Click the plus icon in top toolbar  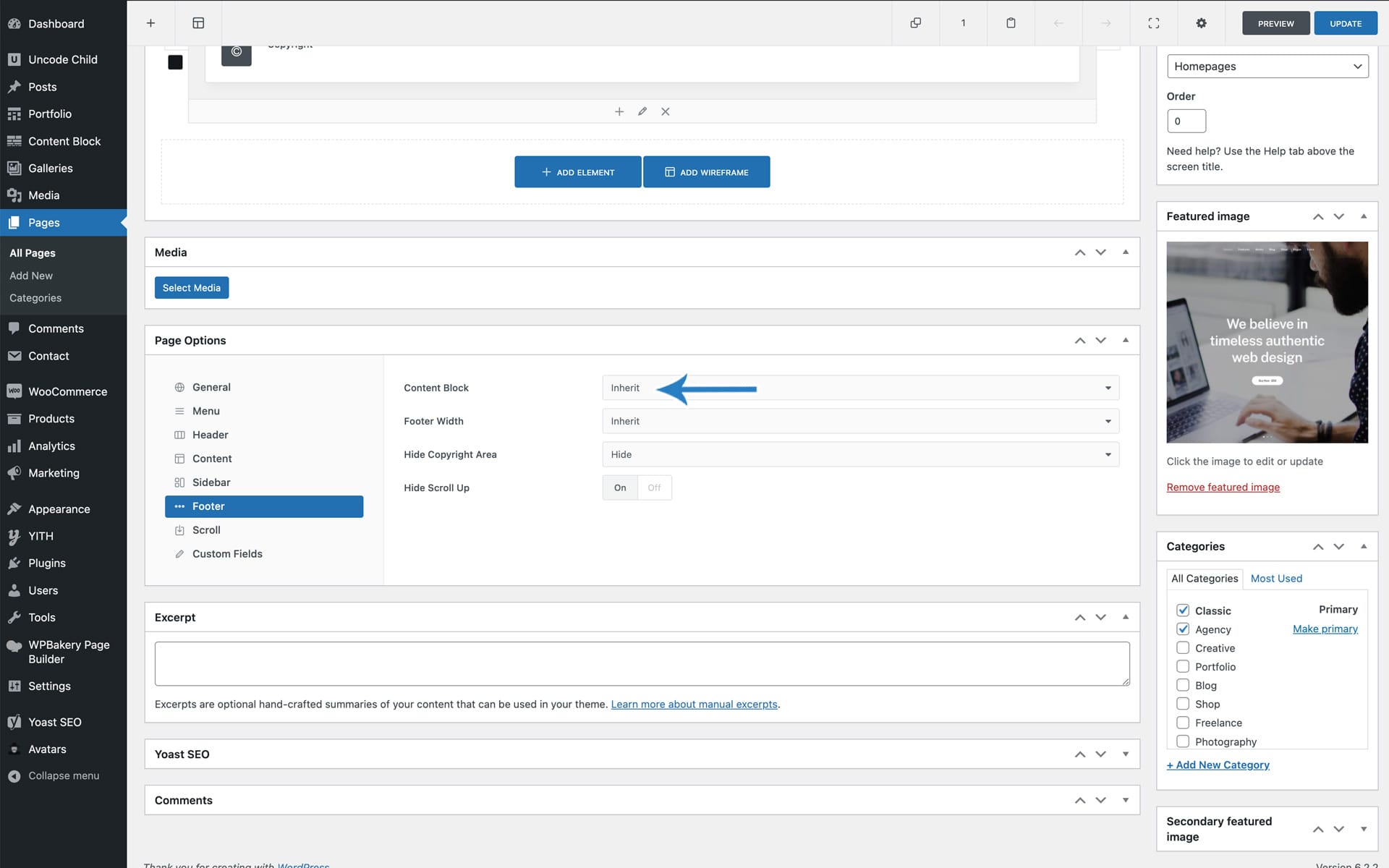pos(150,23)
